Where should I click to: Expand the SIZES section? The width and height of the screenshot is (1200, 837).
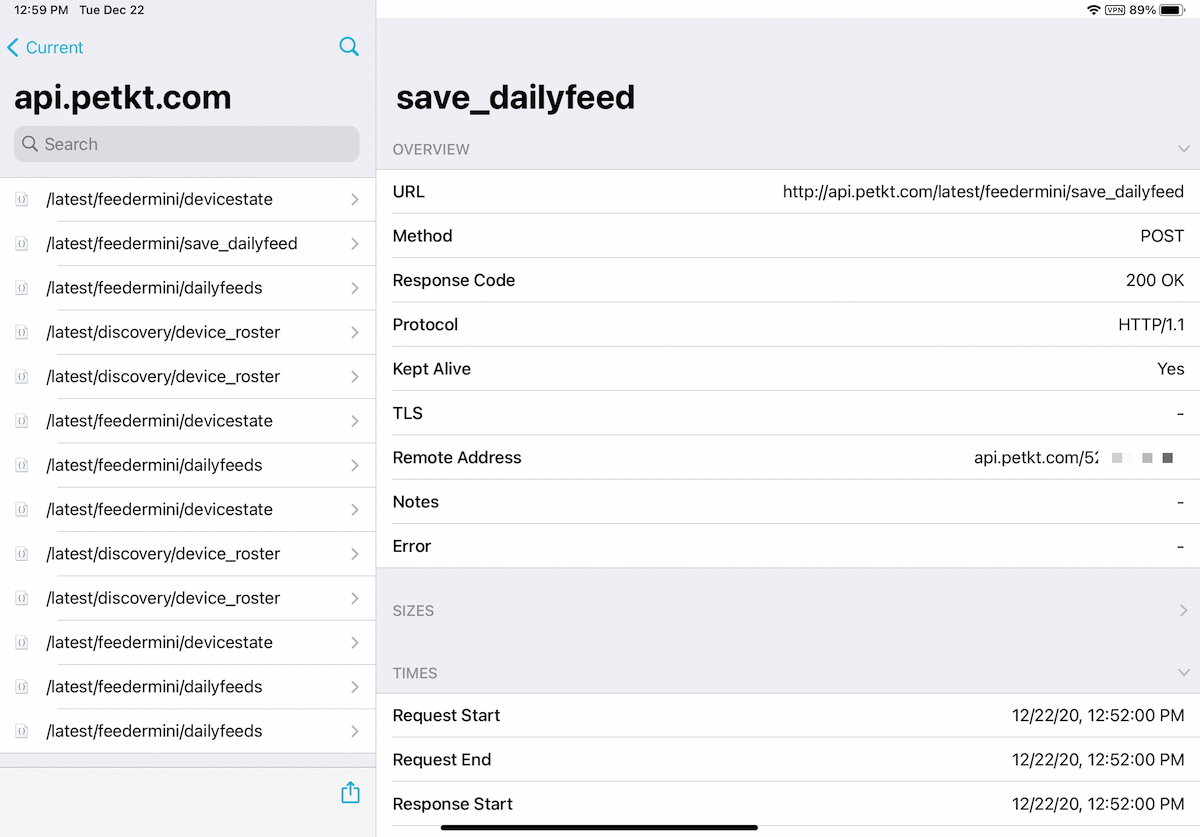pos(1184,610)
